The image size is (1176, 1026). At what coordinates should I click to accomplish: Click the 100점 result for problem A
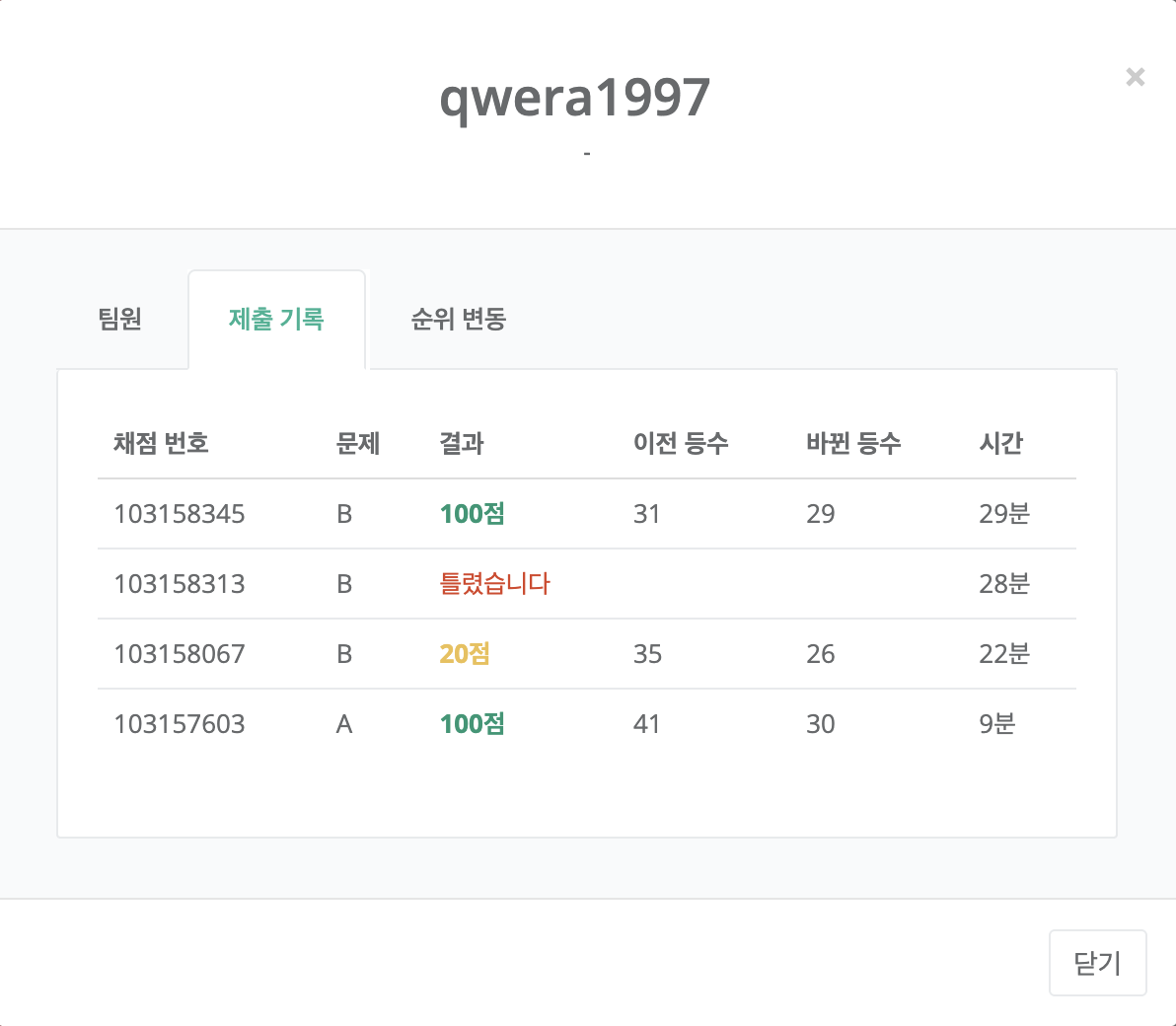pyautogui.click(x=472, y=724)
